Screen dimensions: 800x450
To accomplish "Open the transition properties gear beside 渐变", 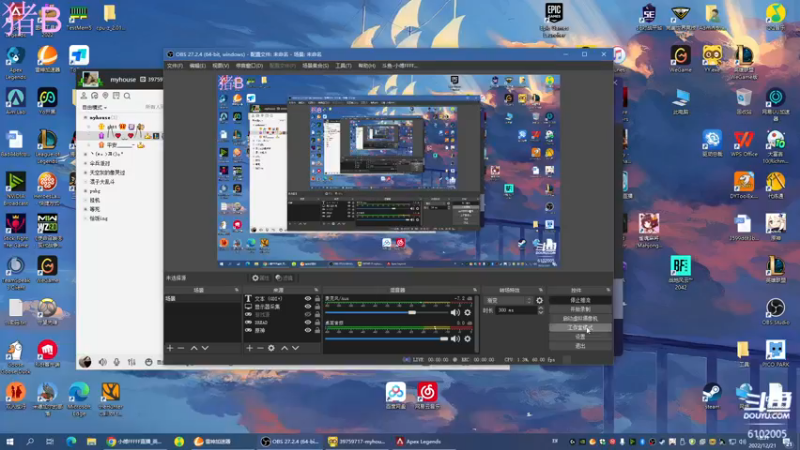I will (539, 301).
